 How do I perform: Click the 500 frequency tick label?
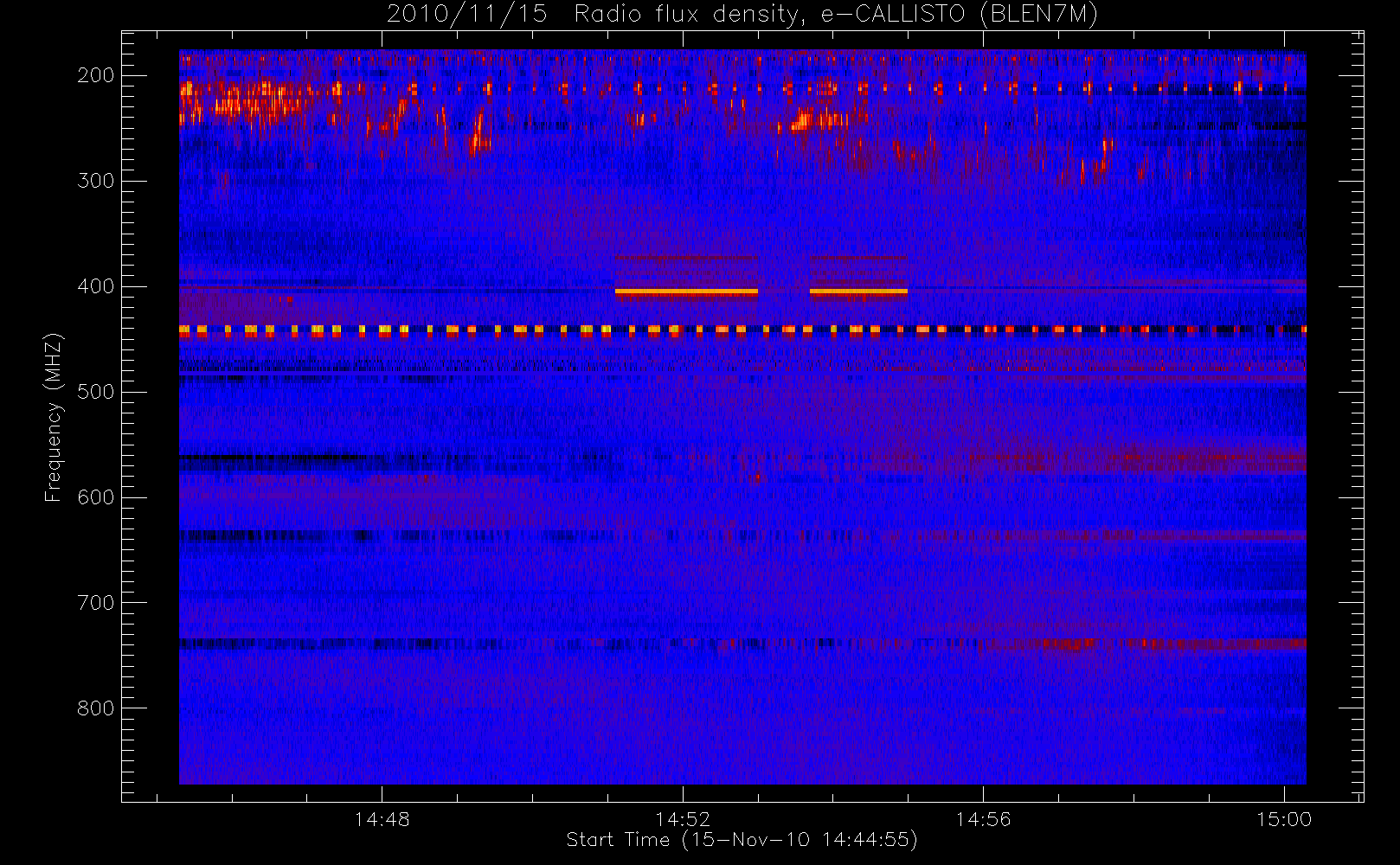click(x=95, y=392)
